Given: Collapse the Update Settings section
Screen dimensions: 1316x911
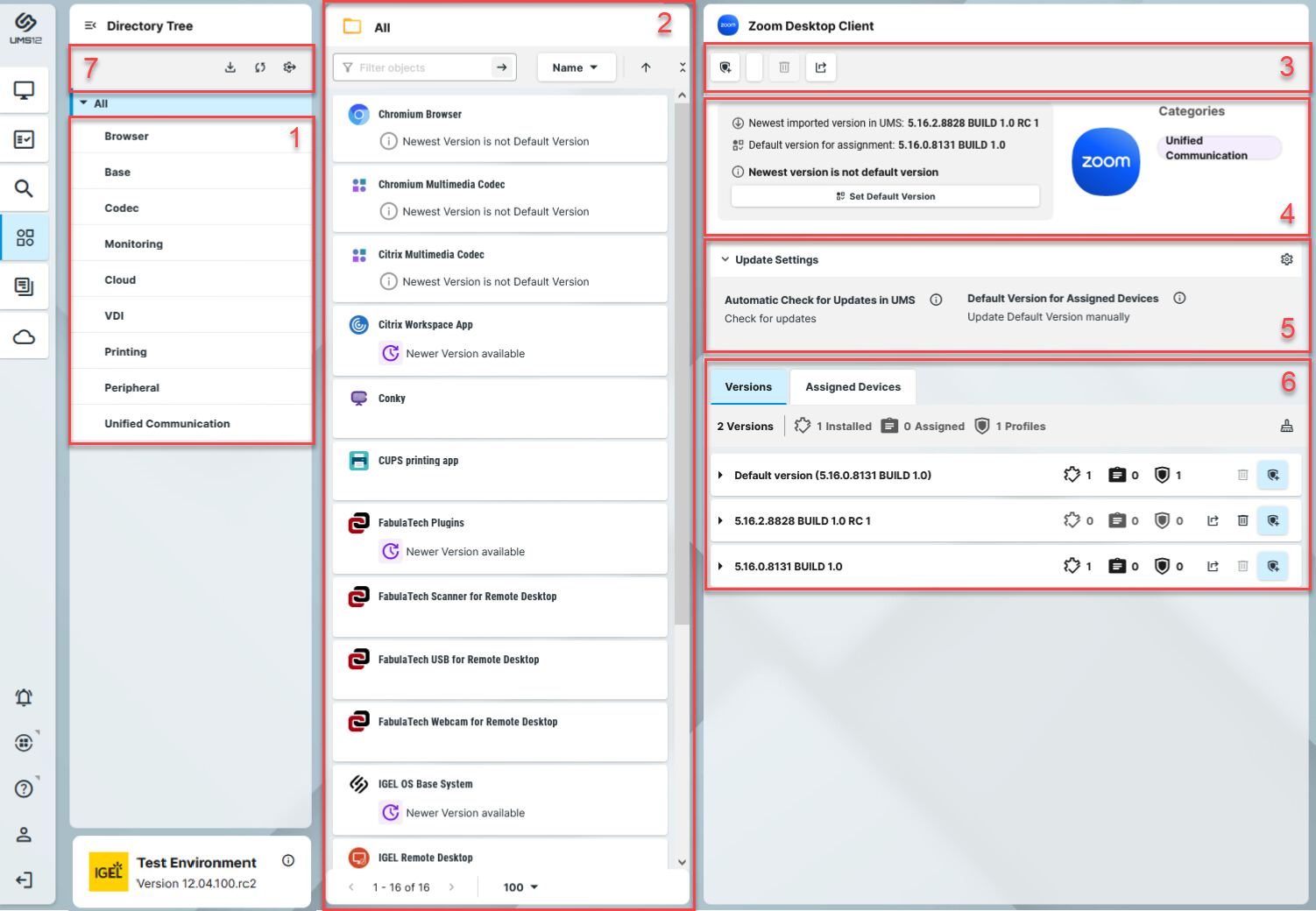Looking at the screenshot, I should click(x=725, y=259).
